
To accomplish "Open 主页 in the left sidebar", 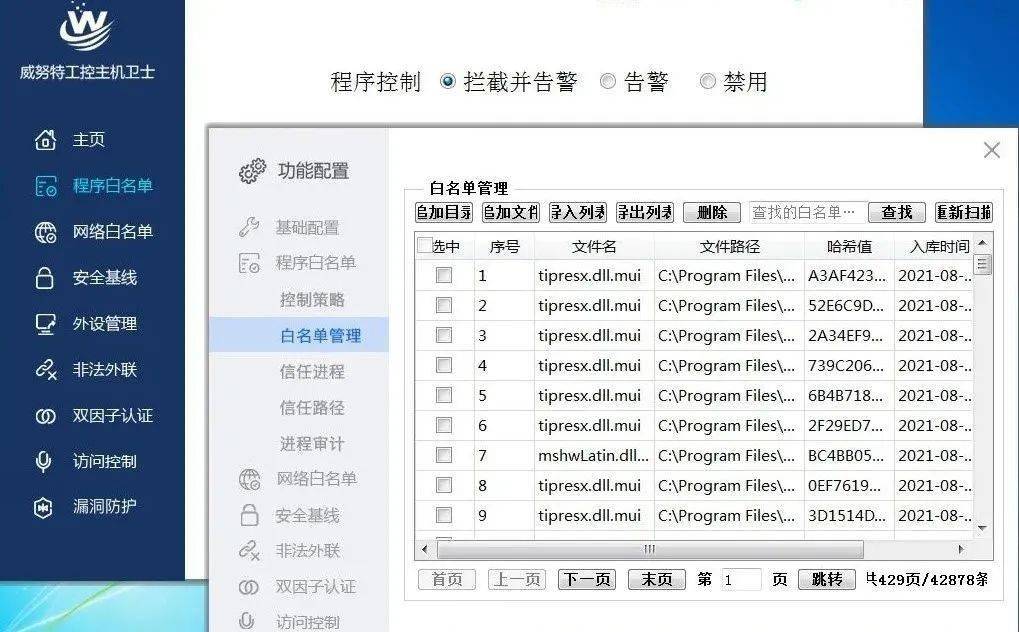I will pos(88,140).
